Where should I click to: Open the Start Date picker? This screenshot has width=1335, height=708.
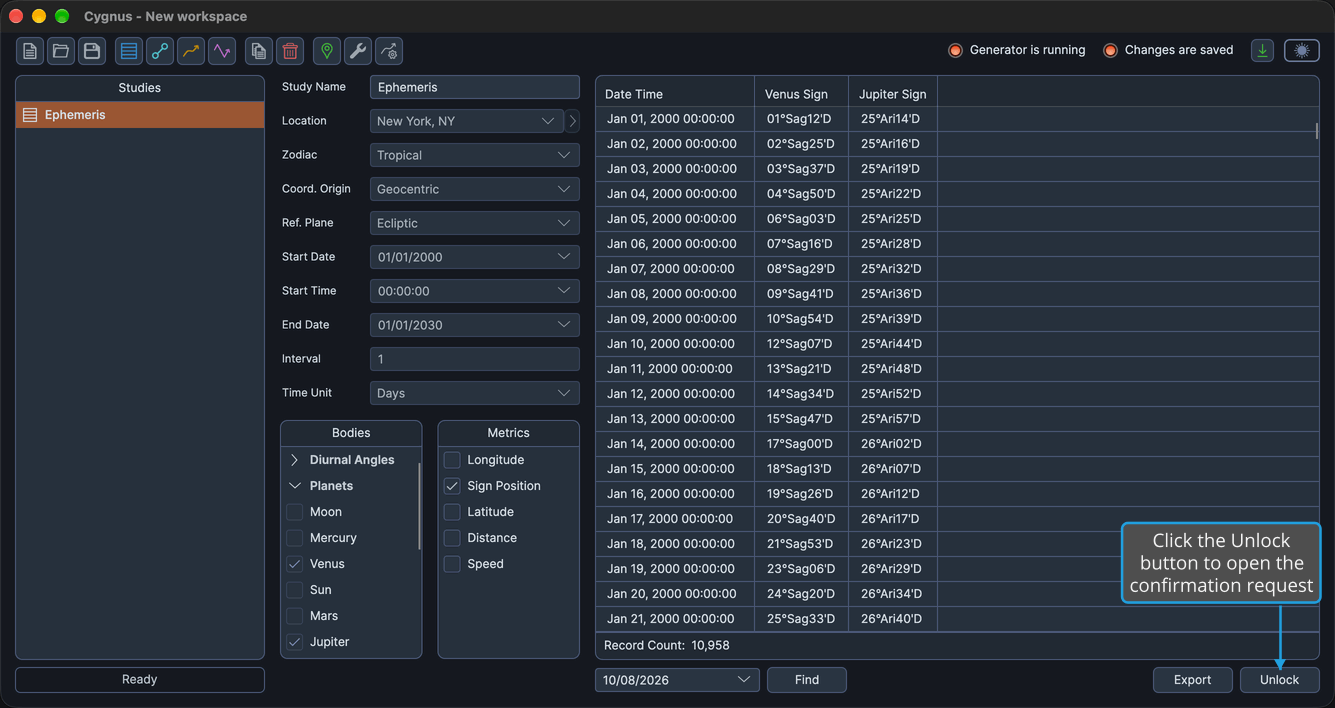tap(475, 257)
